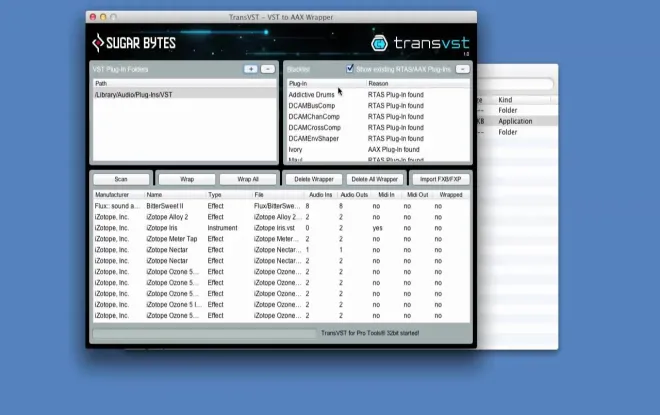Click the Scan button
660x415 pixels.
pos(121,179)
